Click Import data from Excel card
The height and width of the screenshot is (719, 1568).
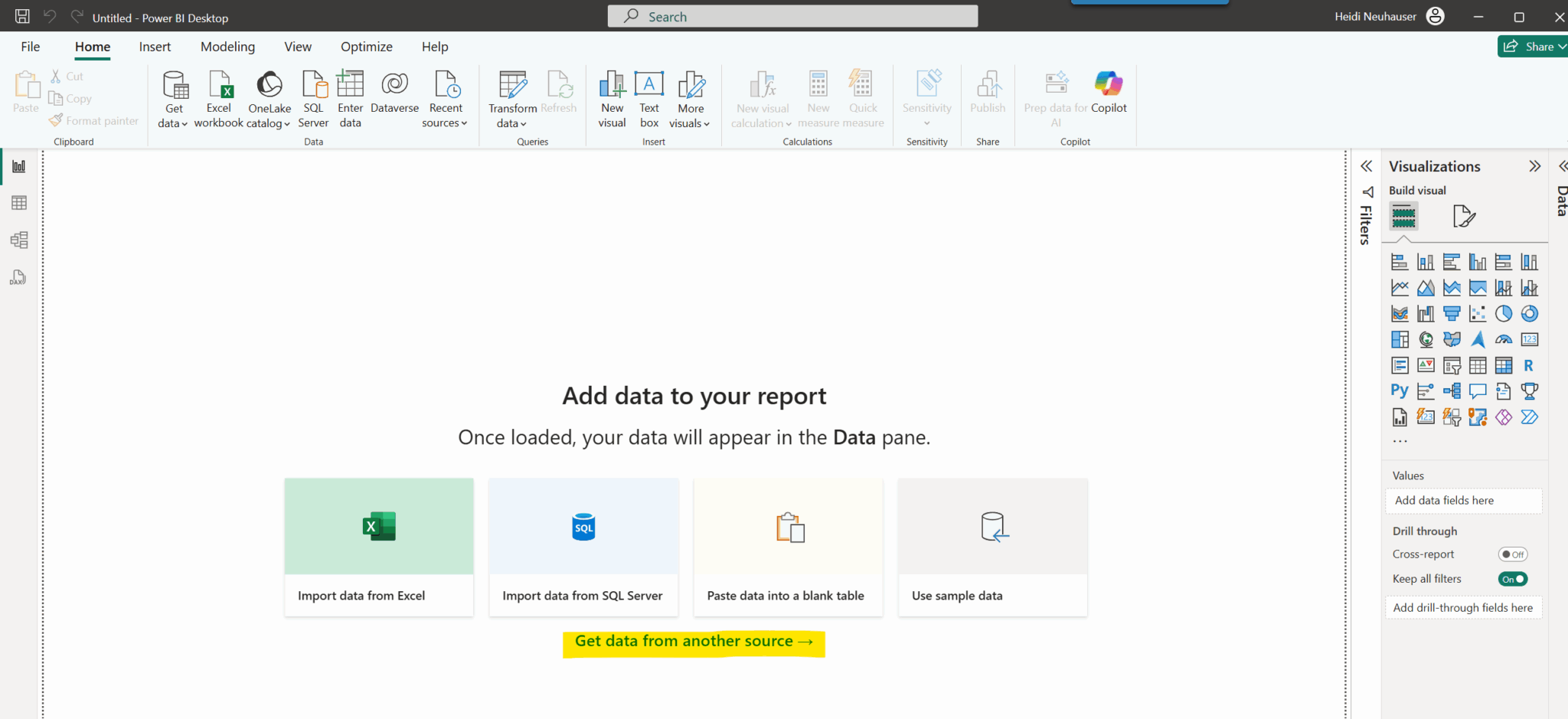coord(379,547)
